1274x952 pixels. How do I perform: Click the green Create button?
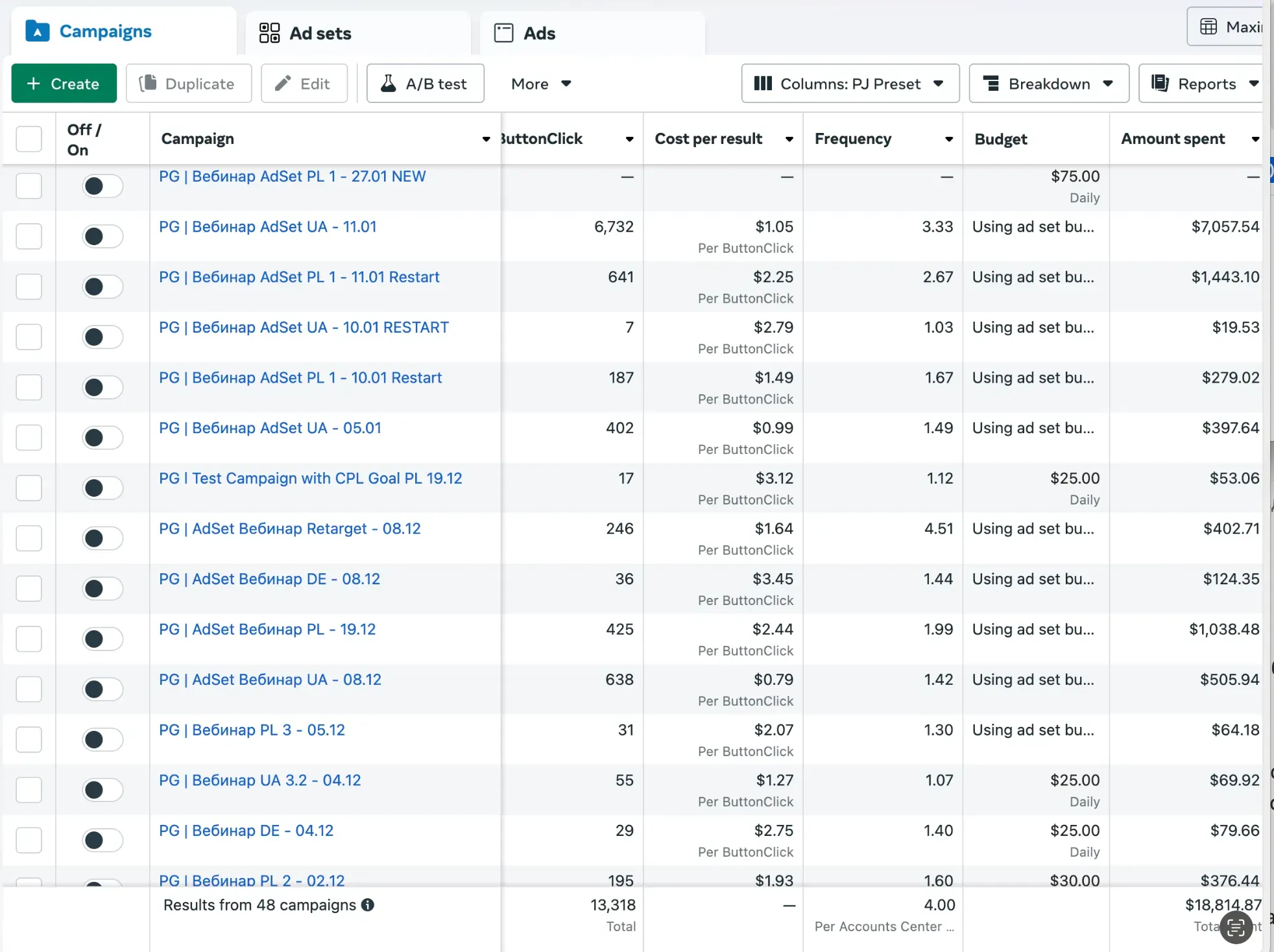click(x=64, y=83)
